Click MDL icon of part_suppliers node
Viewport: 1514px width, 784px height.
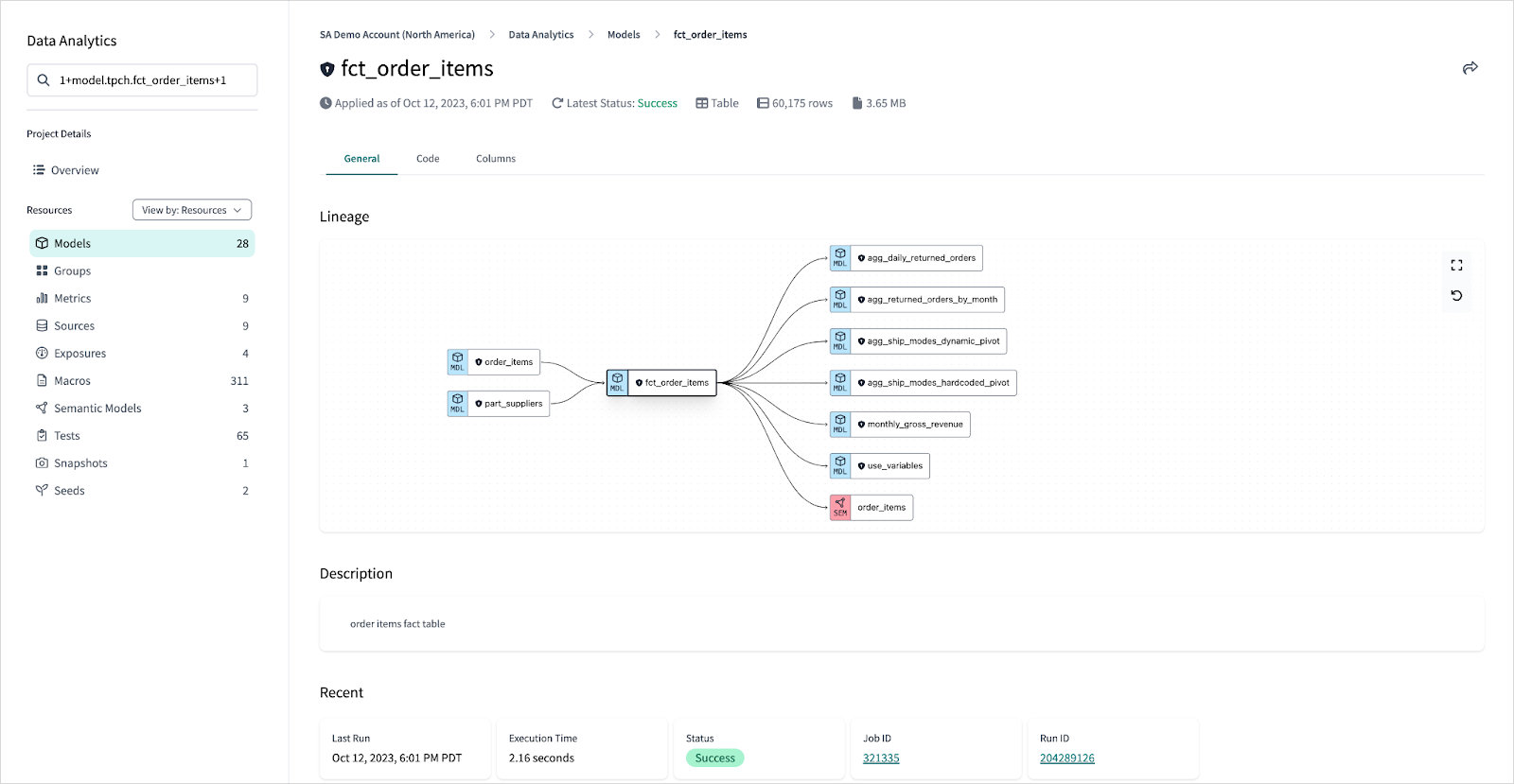tap(457, 404)
